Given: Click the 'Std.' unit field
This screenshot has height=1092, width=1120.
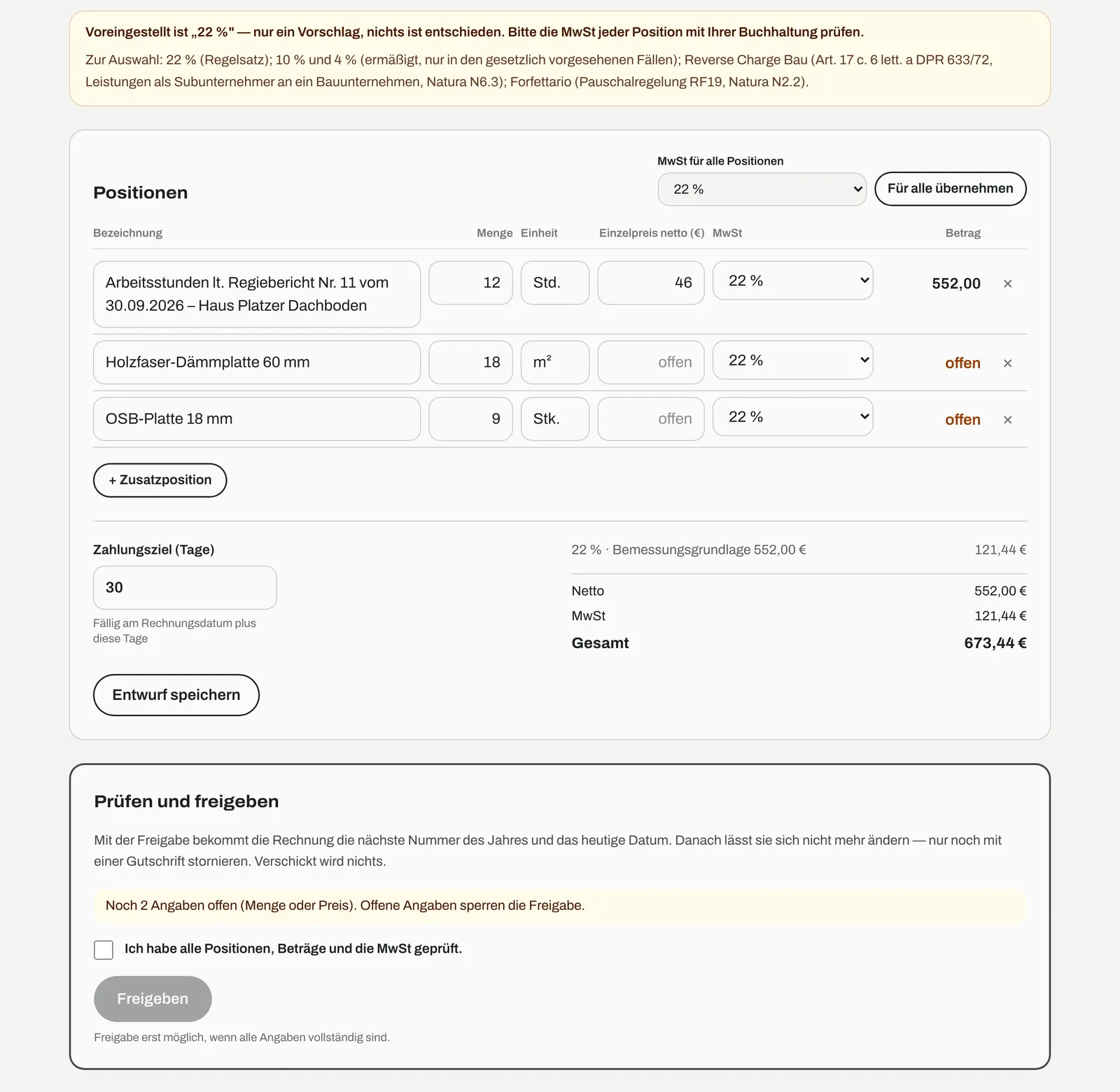Looking at the screenshot, I should 555,283.
